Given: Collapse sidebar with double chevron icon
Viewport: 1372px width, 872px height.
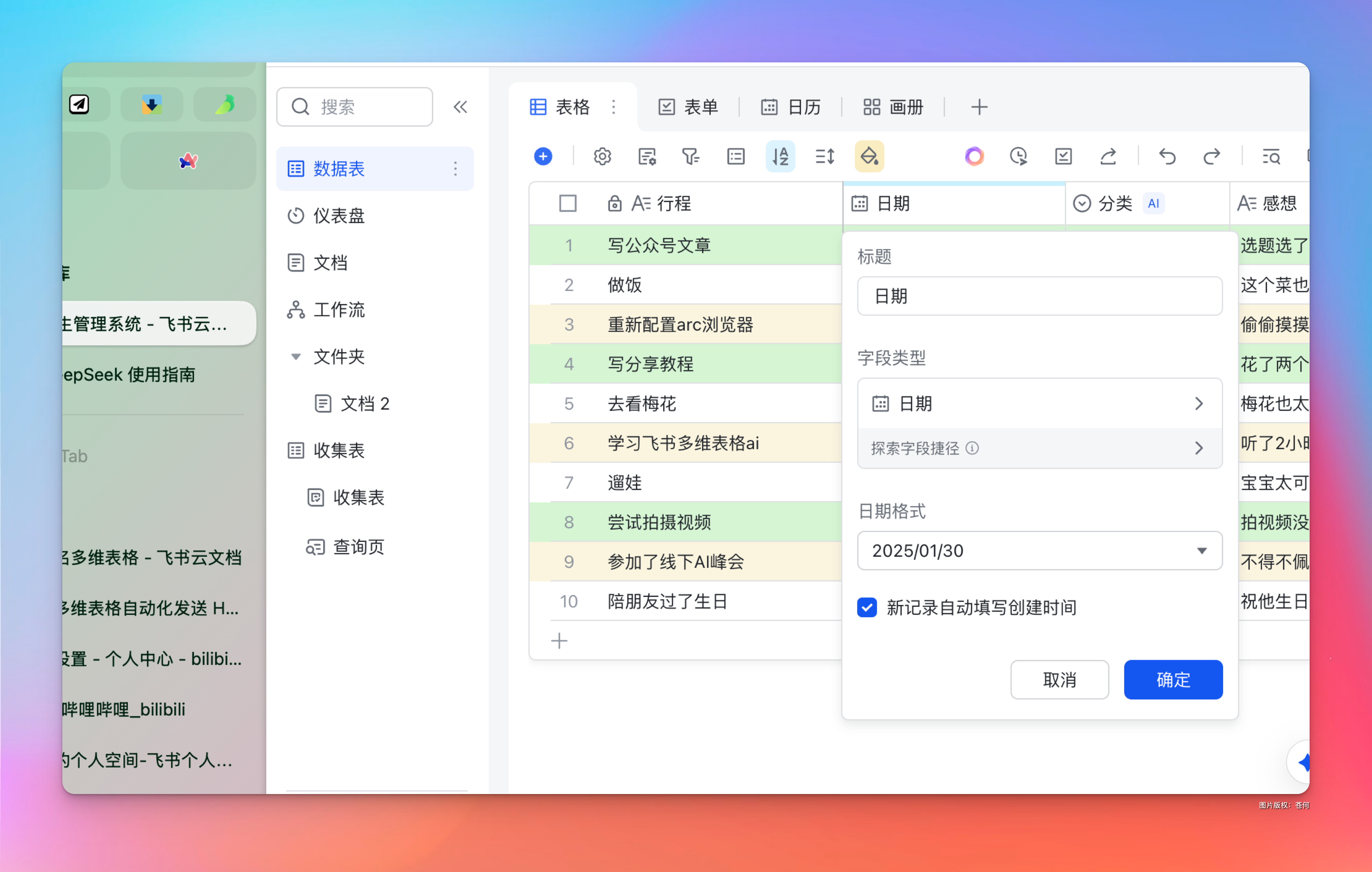Looking at the screenshot, I should [x=460, y=107].
